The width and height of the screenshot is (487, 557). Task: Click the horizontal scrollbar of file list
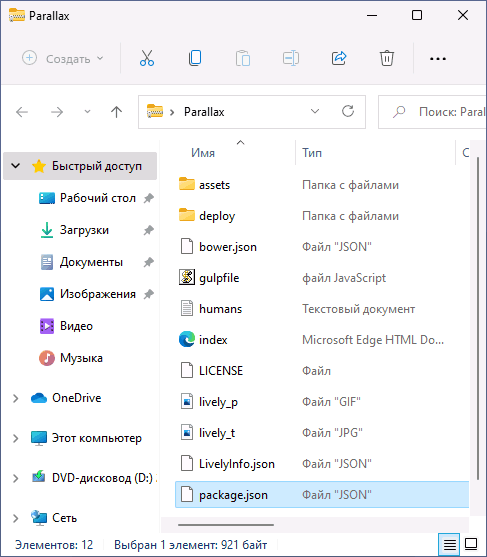tap(226, 525)
